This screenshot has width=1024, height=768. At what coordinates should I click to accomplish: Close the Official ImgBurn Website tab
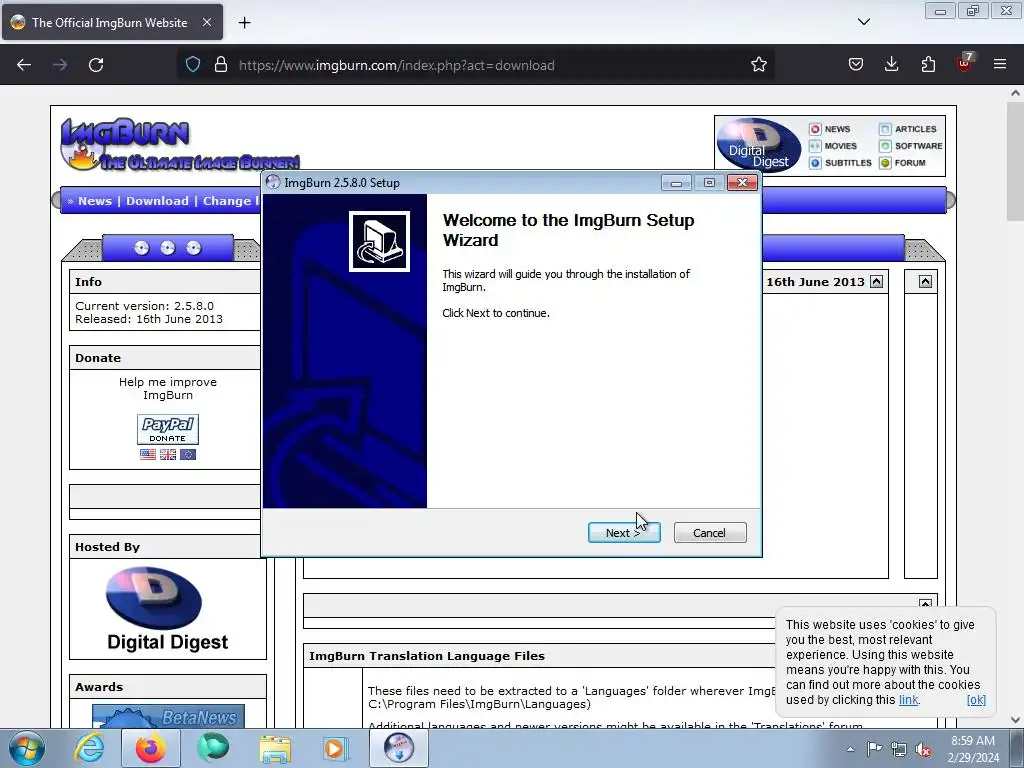(206, 22)
